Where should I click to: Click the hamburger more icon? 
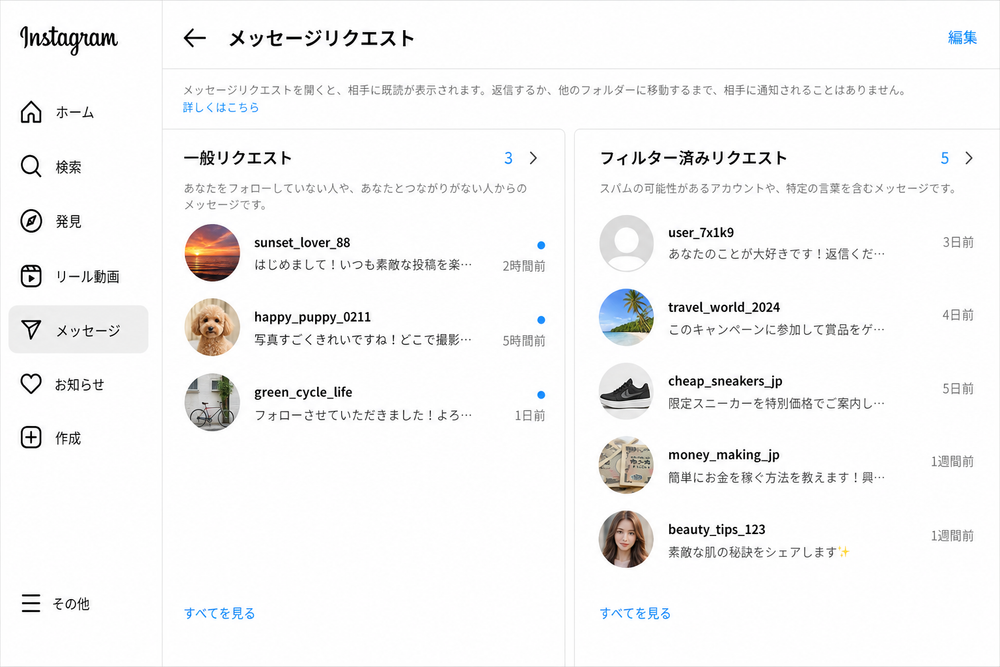31,603
